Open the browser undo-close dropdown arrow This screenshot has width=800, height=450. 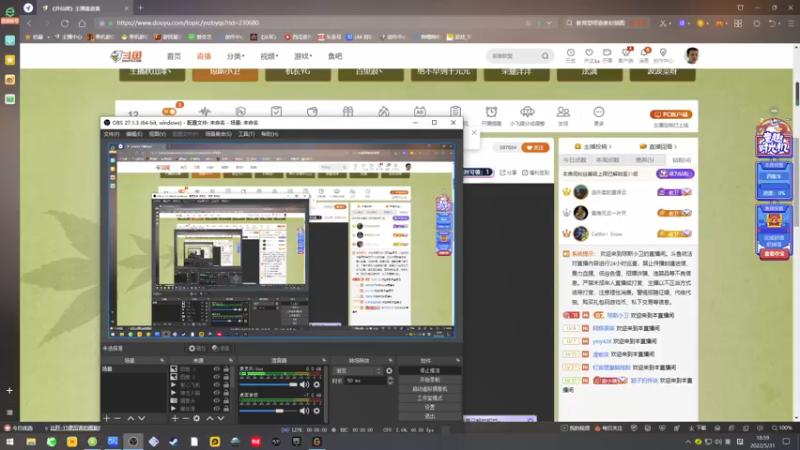click(x=780, y=23)
